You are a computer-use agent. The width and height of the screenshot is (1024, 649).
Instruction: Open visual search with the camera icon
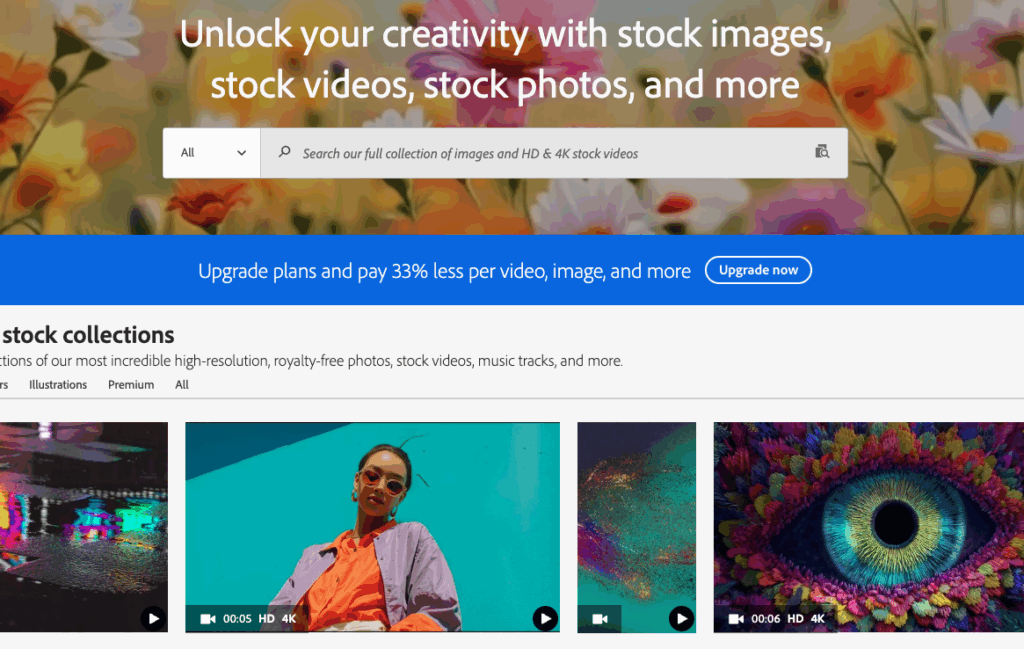(822, 152)
